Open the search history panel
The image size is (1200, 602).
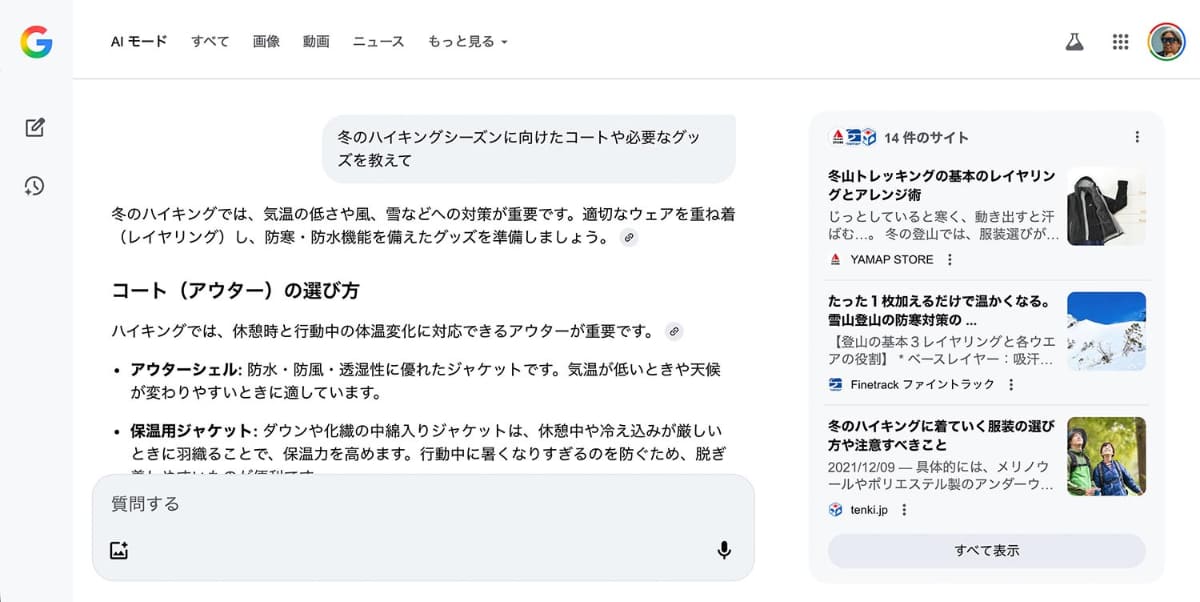pyautogui.click(x=36, y=186)
